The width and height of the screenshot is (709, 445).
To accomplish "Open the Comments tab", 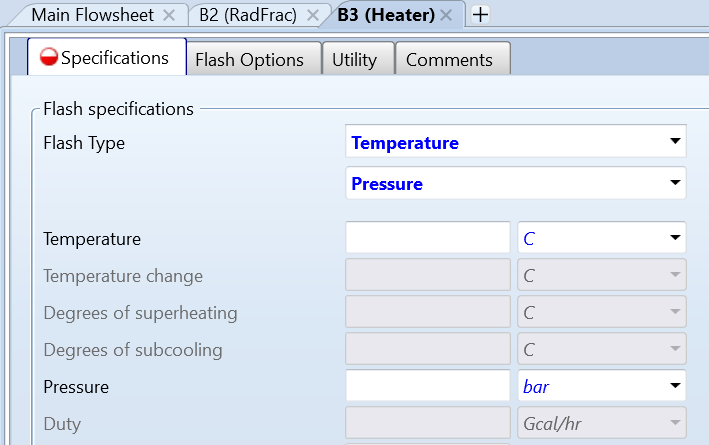I will [x=452, y=59].
